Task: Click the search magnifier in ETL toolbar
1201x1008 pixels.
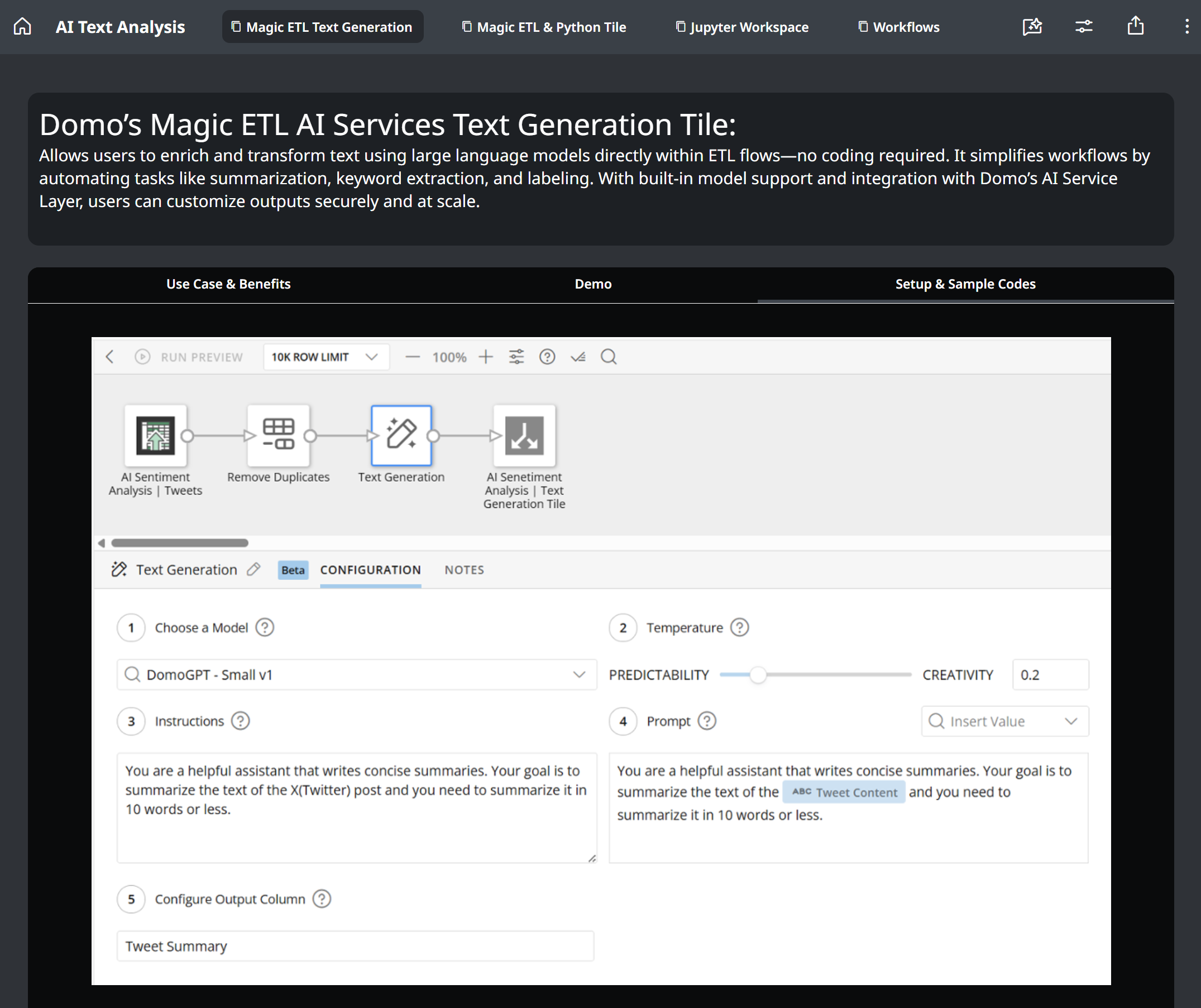Action: pos(609,357)
